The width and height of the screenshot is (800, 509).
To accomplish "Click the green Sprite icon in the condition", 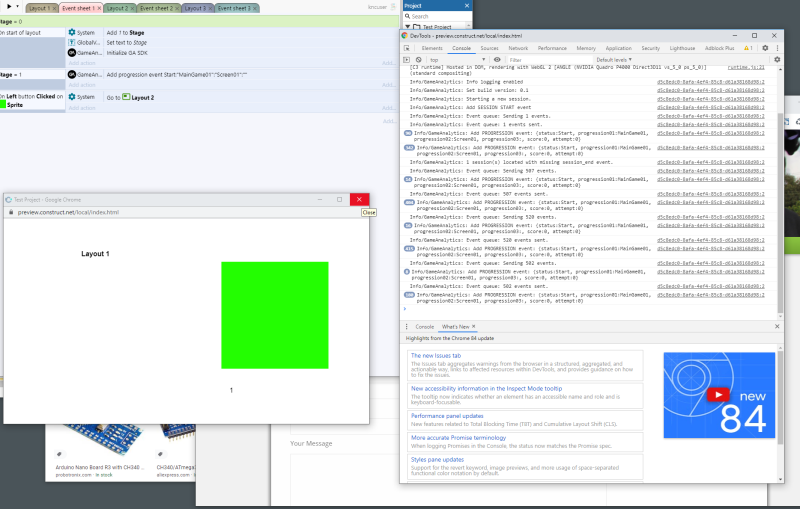I will point(3,105).
